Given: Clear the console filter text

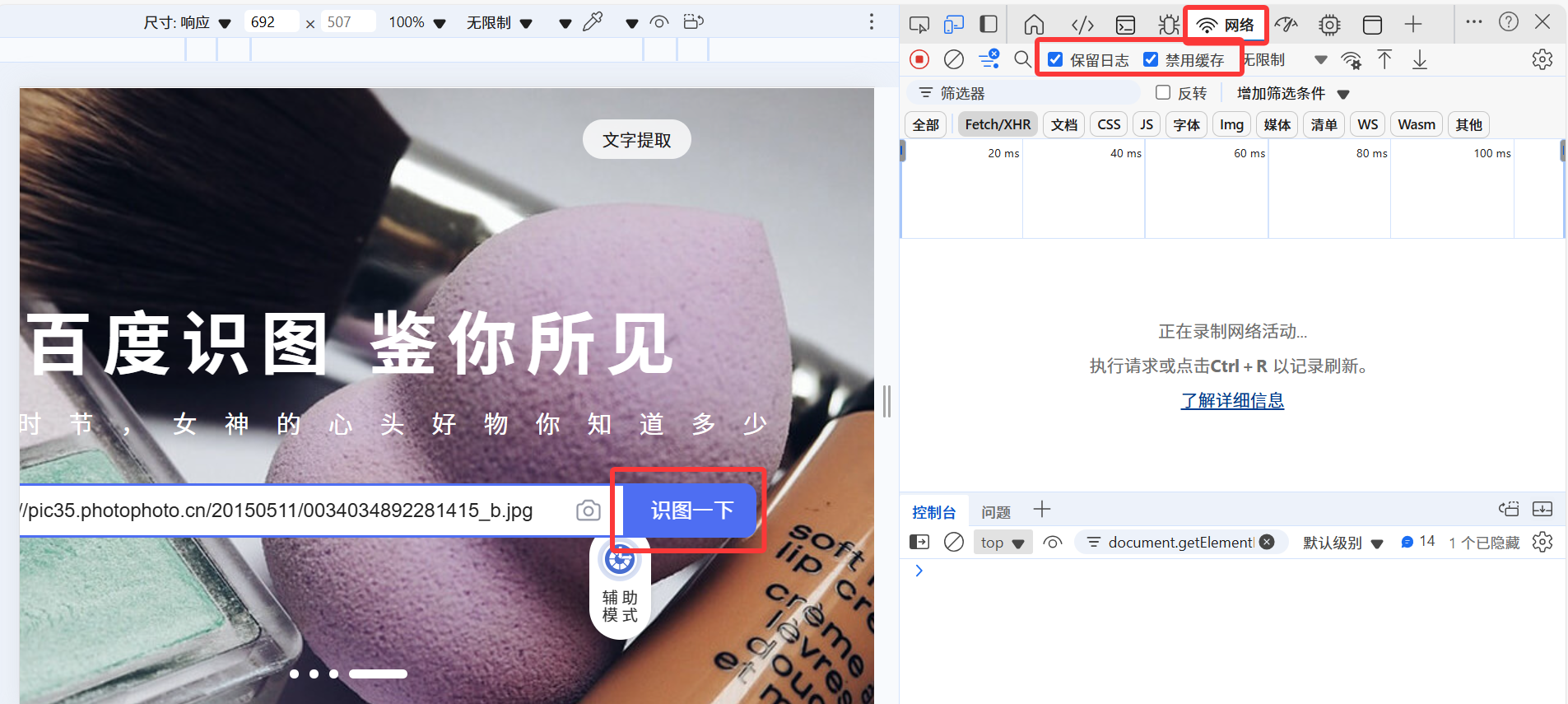Looking at the screenshot, I should tap(1267, 542).
